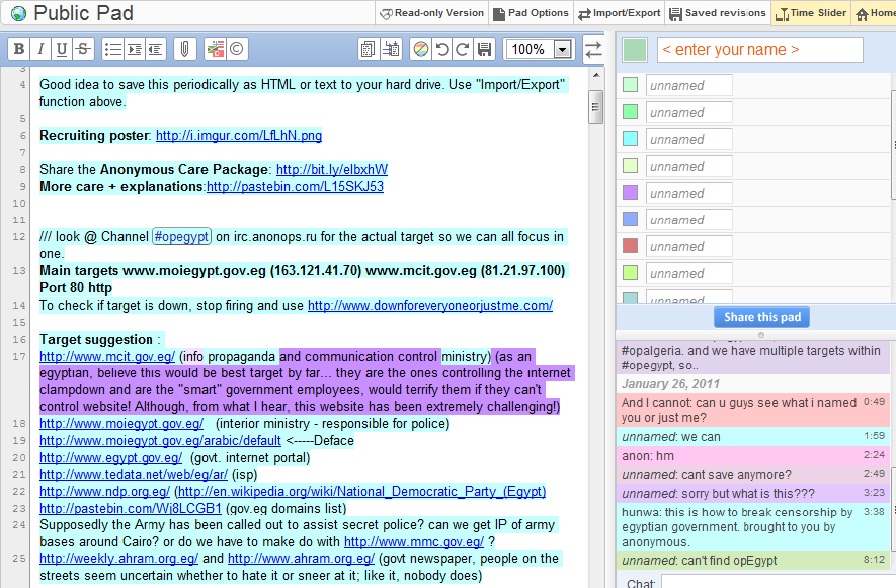Open the moiegypt.gov.eg/arabic/default link
896x588 pixels.
(160, 441)
